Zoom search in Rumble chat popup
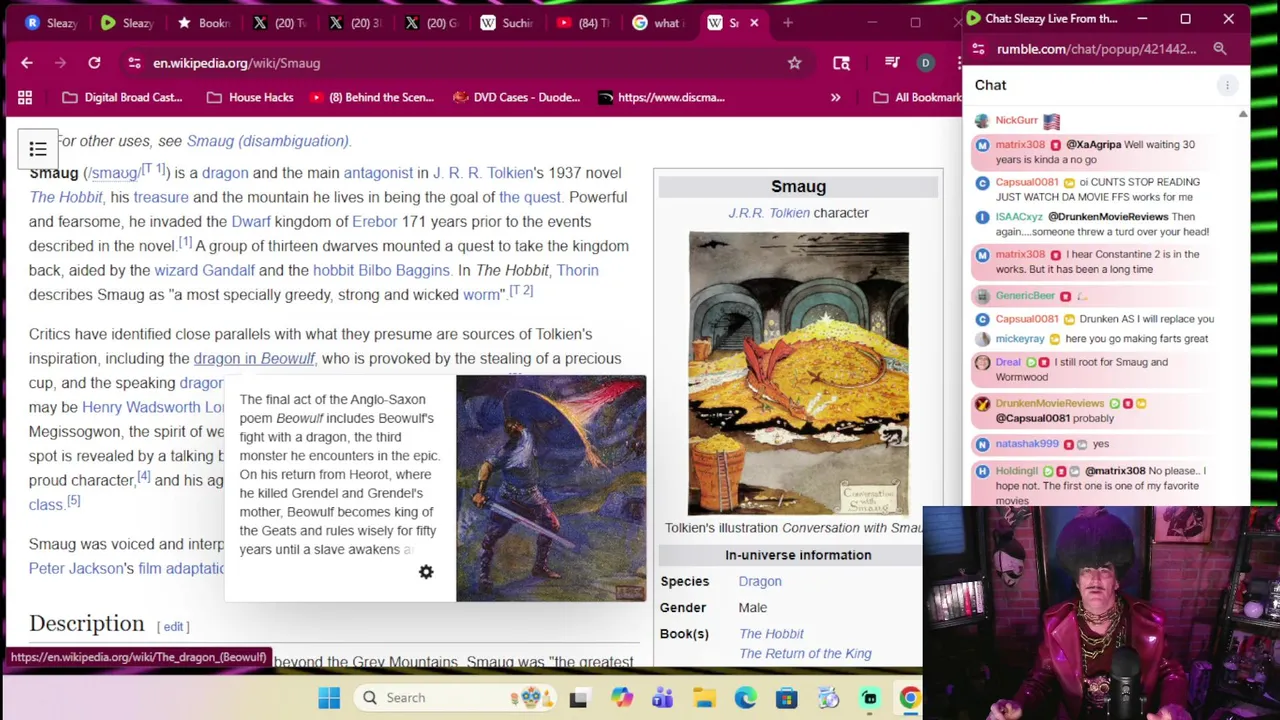Viewport: 1280px width, 720px height. point(1220,49)
